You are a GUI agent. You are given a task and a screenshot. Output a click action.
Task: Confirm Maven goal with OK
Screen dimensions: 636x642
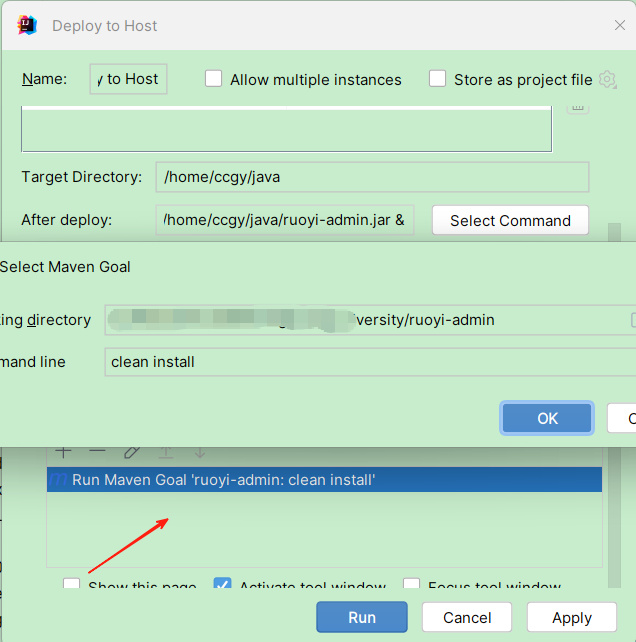(547, 418)
